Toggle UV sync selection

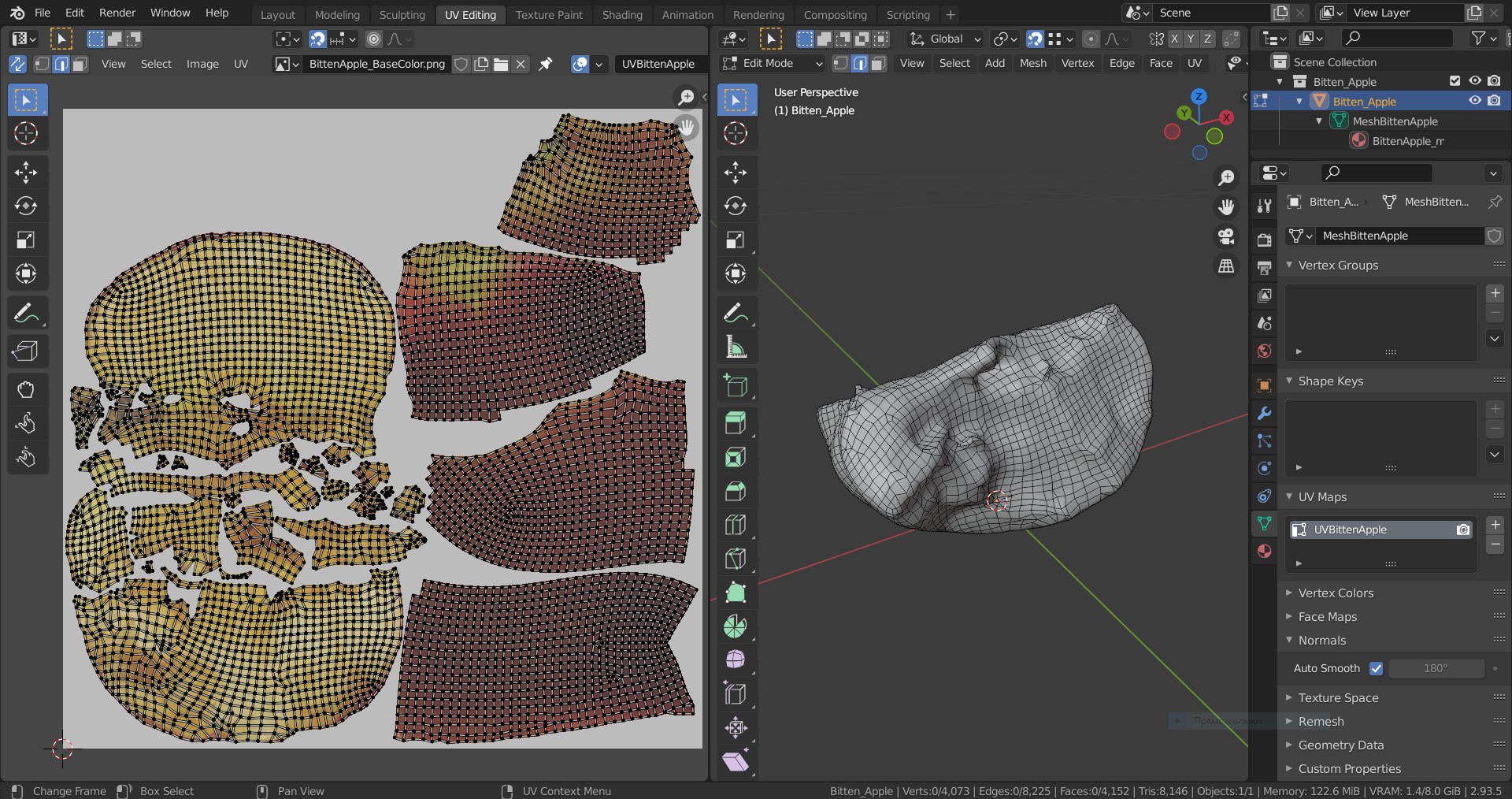(17, 64)
